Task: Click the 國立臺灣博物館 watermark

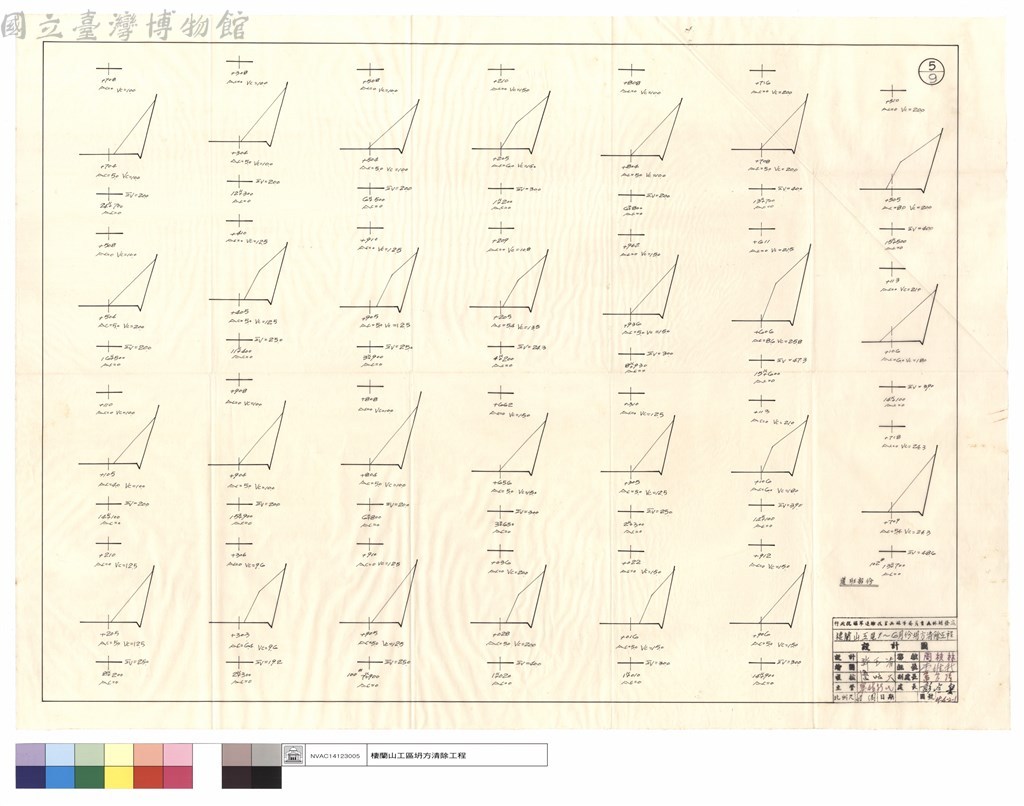Action: click(124, 26)
